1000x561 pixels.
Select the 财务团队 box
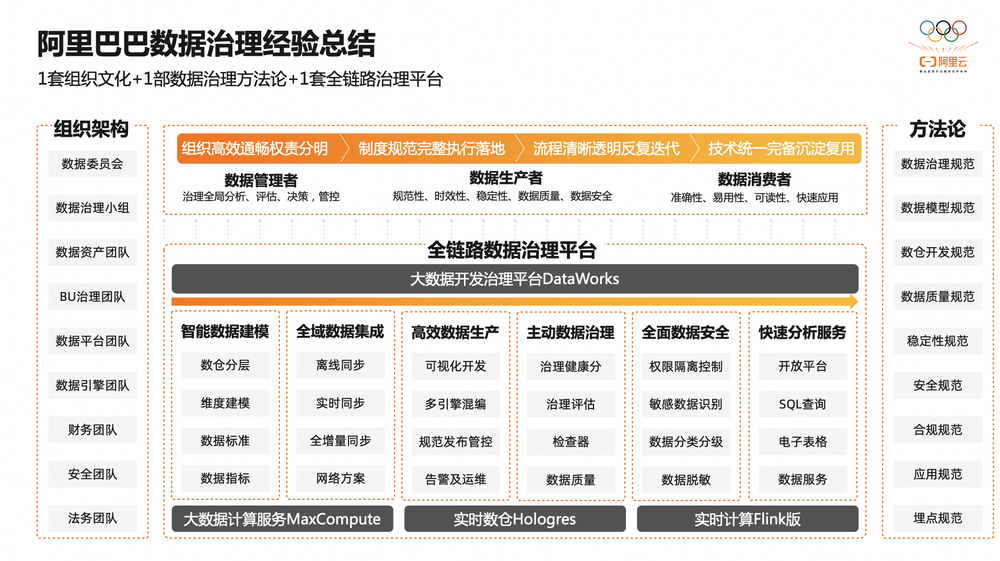[x=92, y=430]
